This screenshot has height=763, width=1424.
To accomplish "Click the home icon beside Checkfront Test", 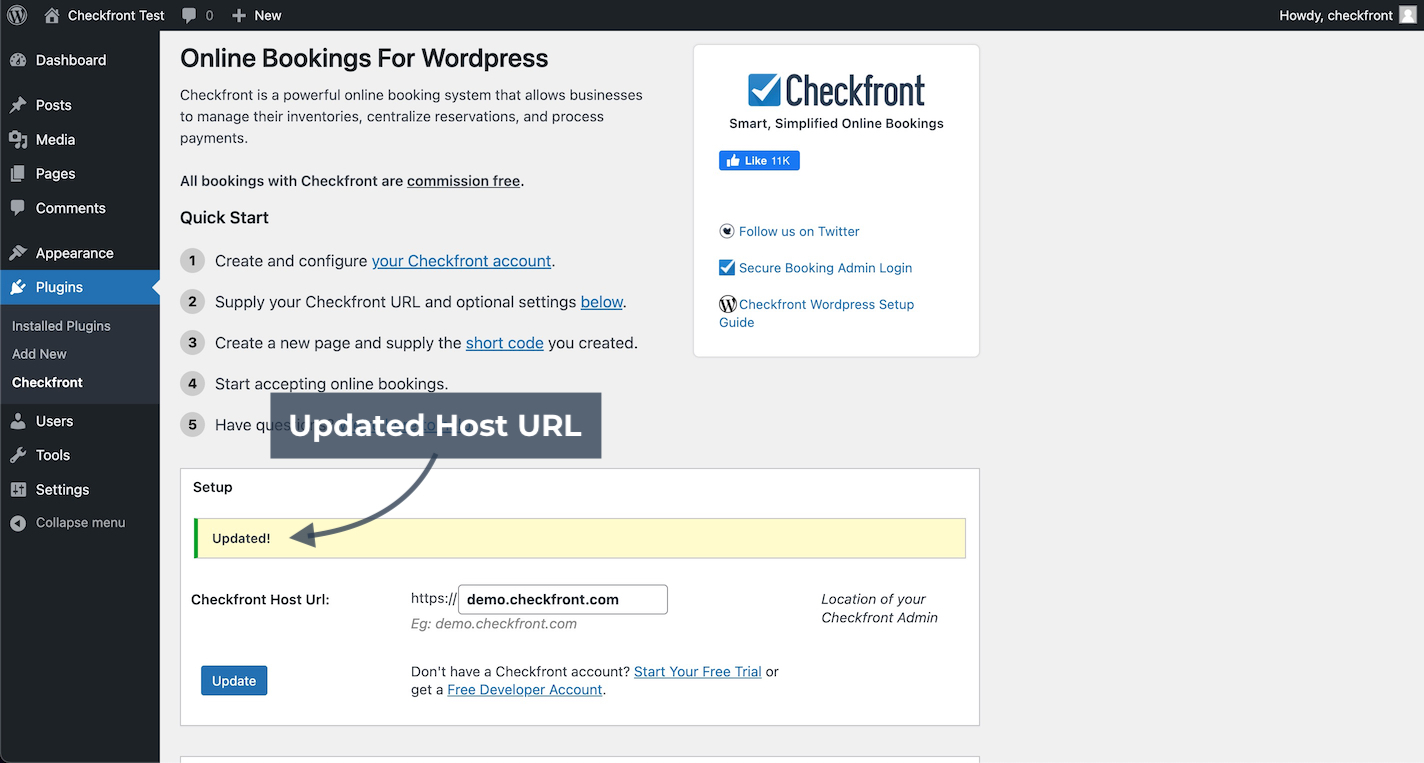I will point(52,15).
